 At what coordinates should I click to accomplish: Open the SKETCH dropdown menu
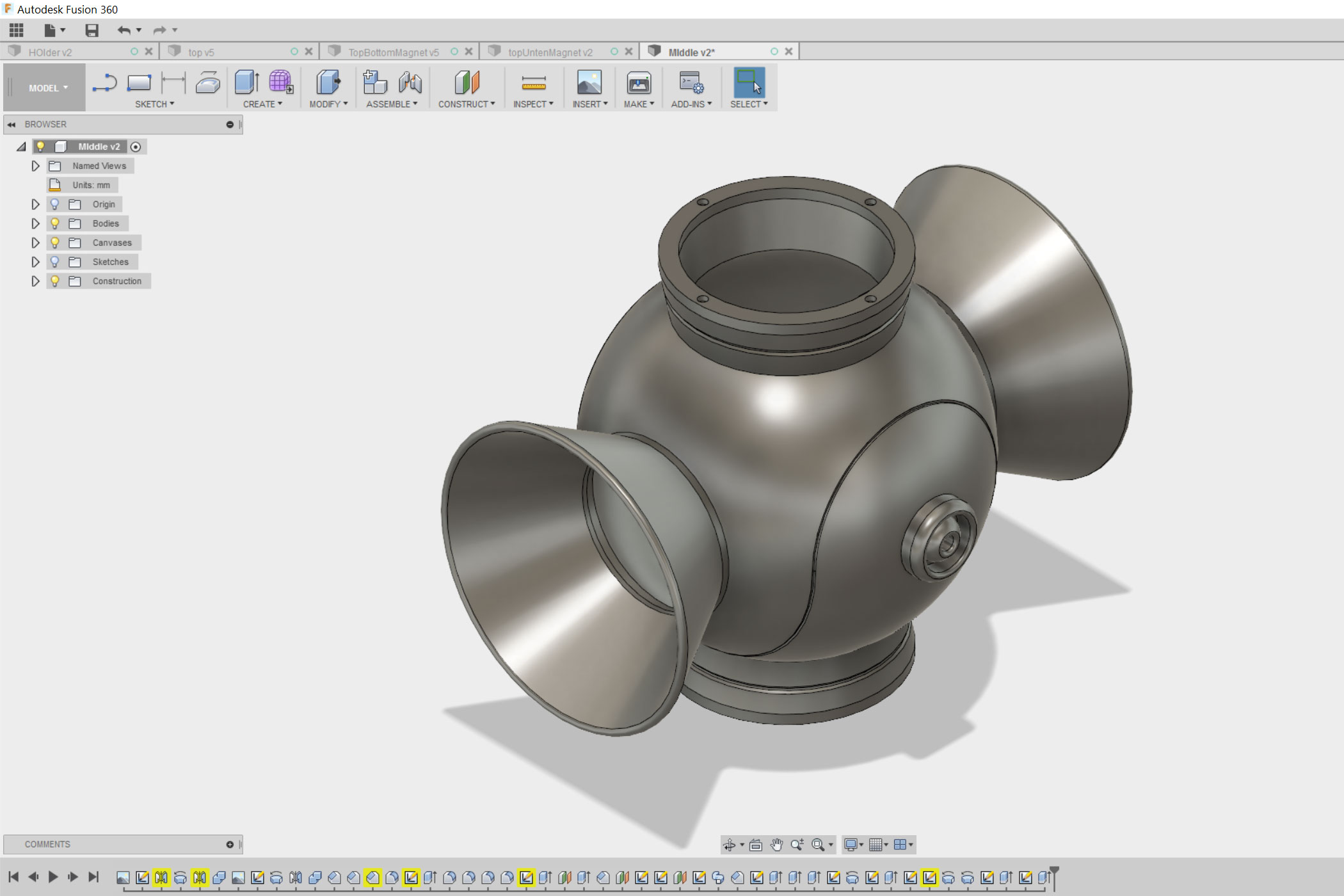(154, 104)
